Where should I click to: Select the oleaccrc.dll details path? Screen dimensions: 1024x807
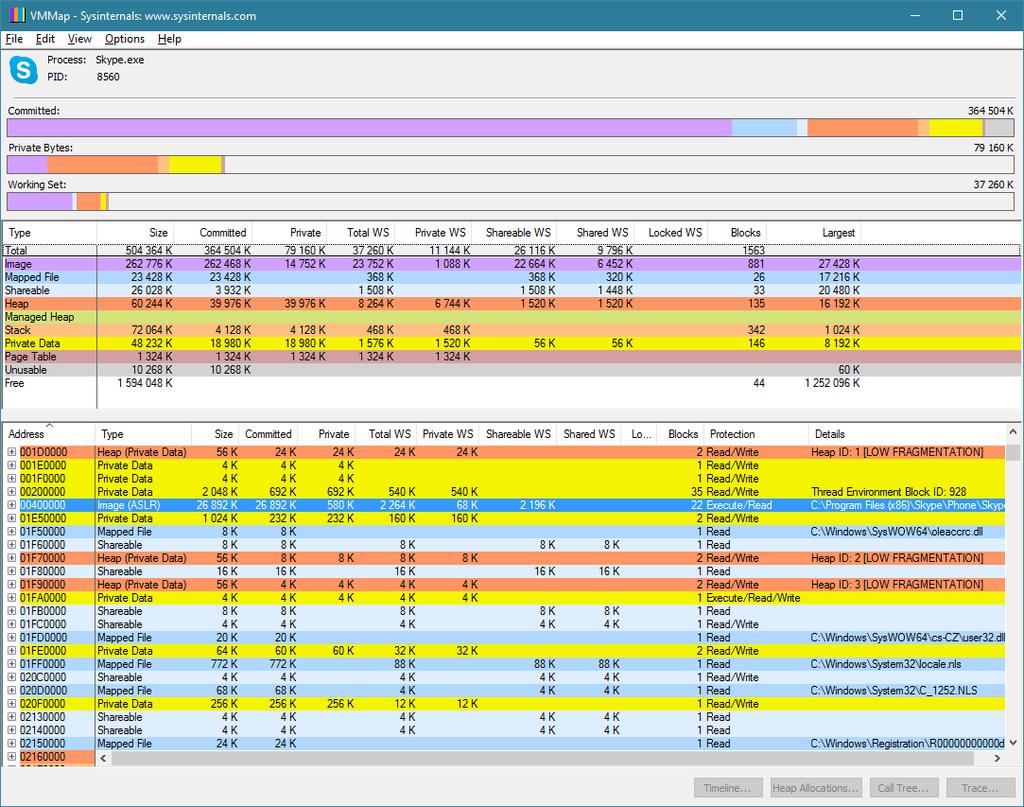(897, 531)
